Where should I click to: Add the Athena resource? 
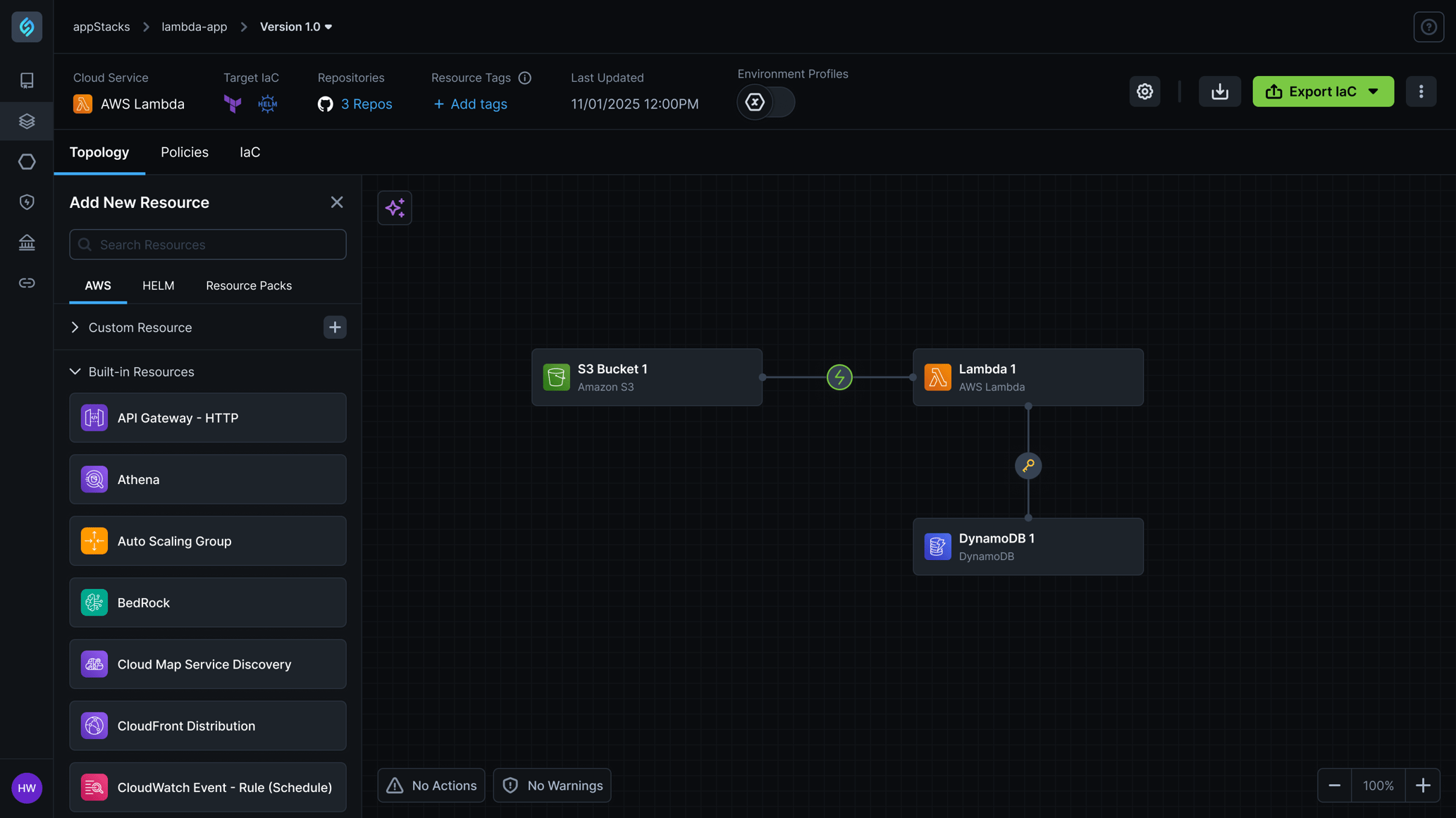pos(208,479)
